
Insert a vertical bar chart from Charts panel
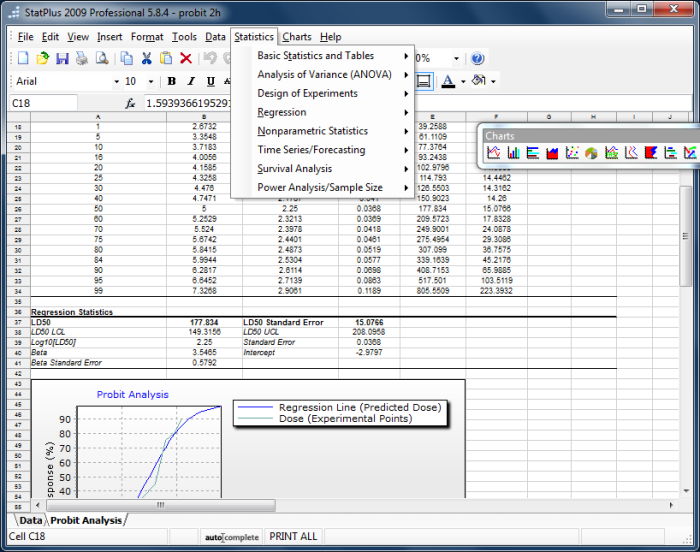click(513, 153)
